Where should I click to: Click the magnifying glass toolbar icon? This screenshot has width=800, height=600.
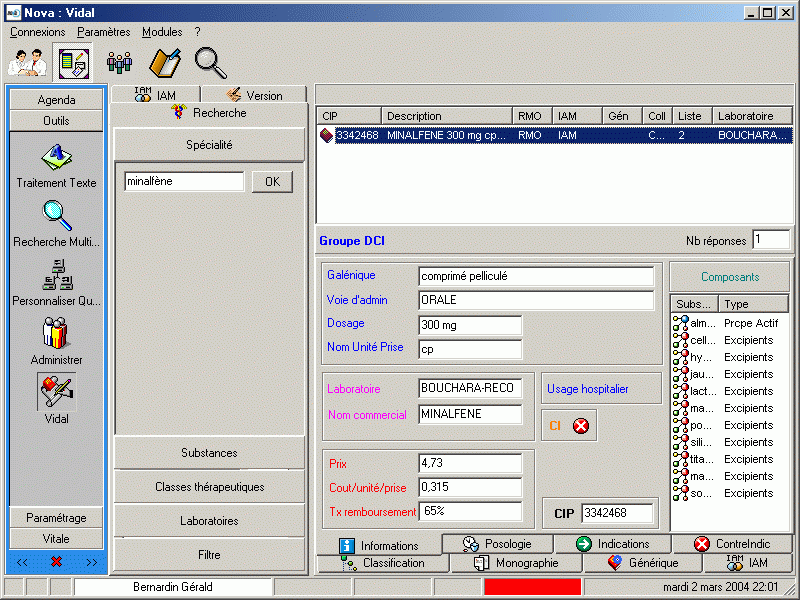210,62
